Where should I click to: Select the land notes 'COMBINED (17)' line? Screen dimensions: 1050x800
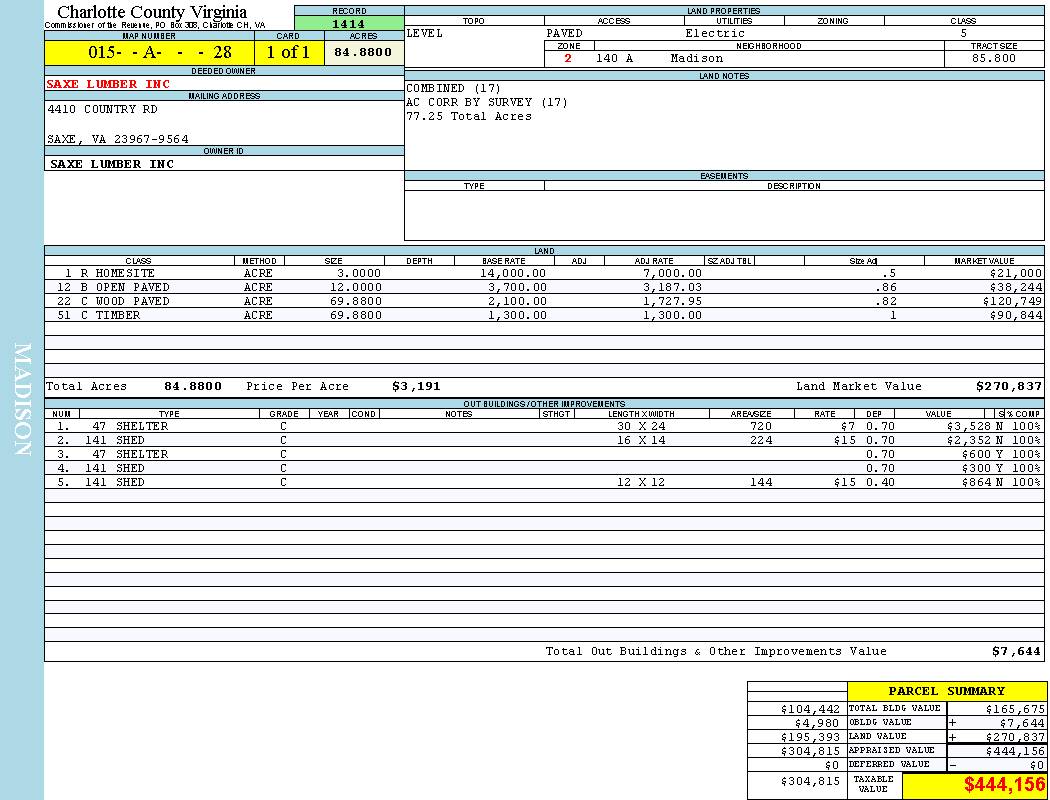453,88
